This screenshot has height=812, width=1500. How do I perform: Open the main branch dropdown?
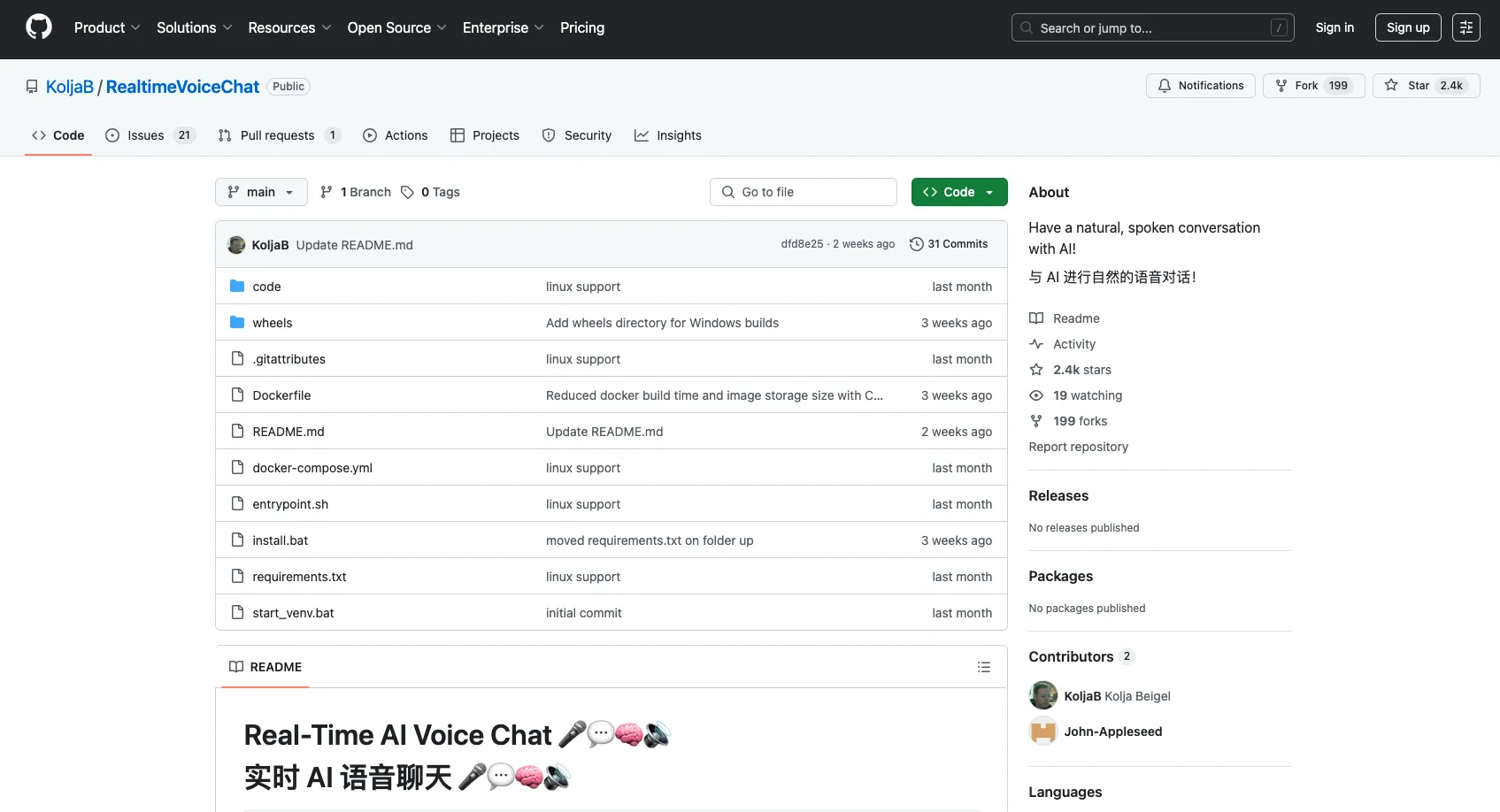coord(261,192)
